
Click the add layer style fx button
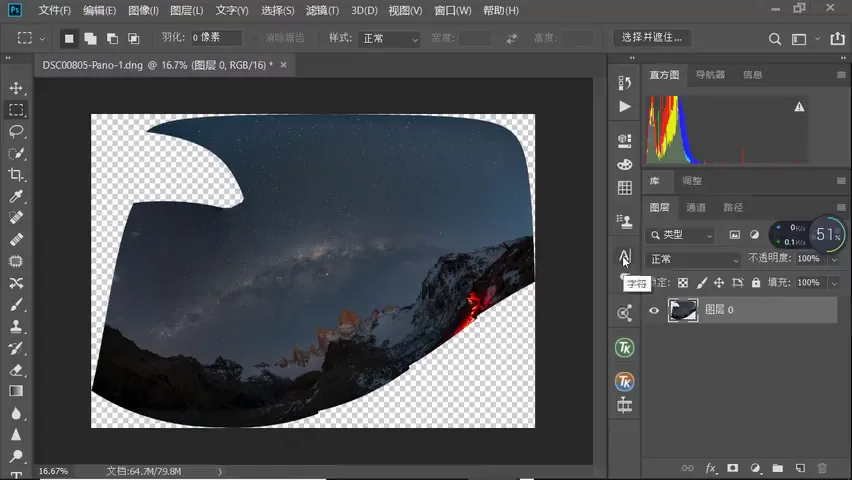tap(710, 468)
